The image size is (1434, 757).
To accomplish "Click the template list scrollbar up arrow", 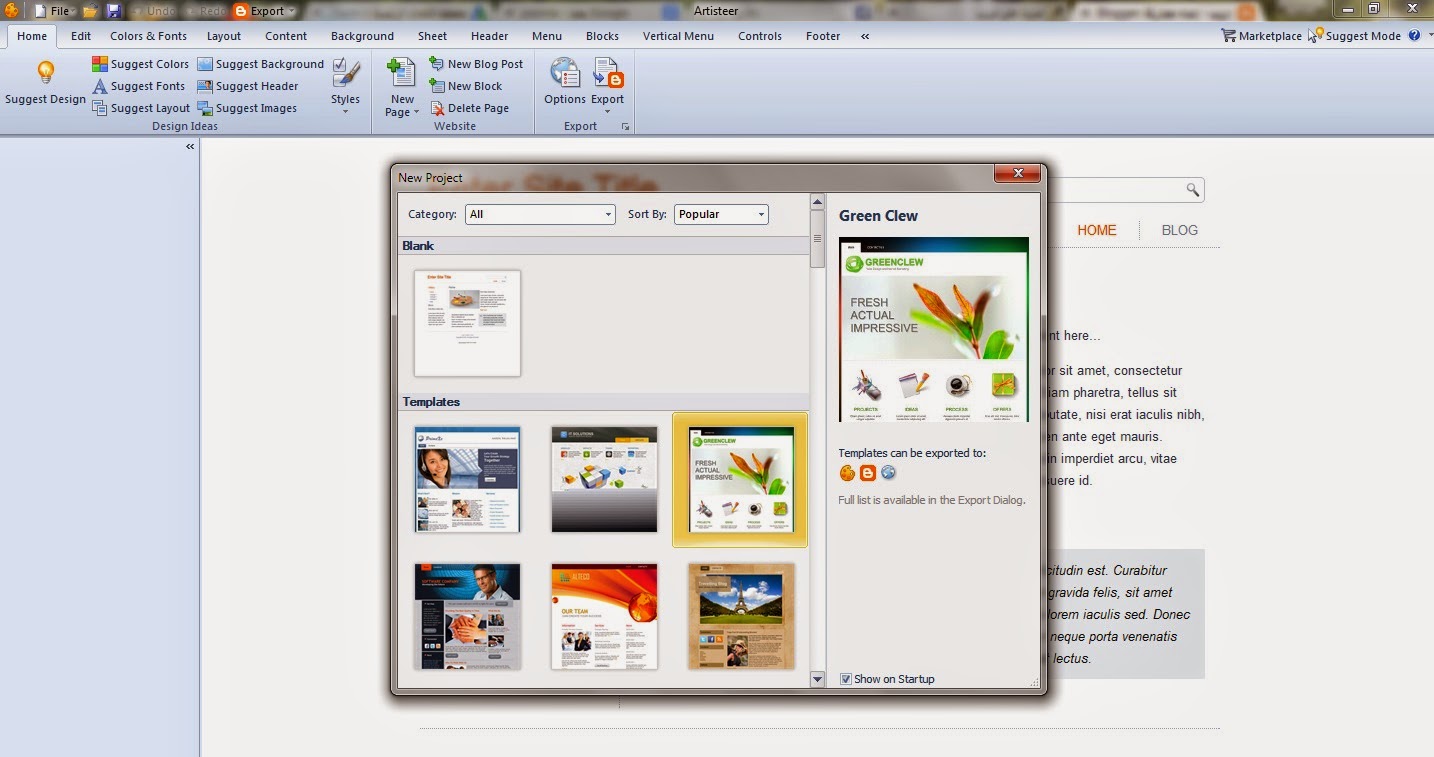I will [x=817, y=202].
